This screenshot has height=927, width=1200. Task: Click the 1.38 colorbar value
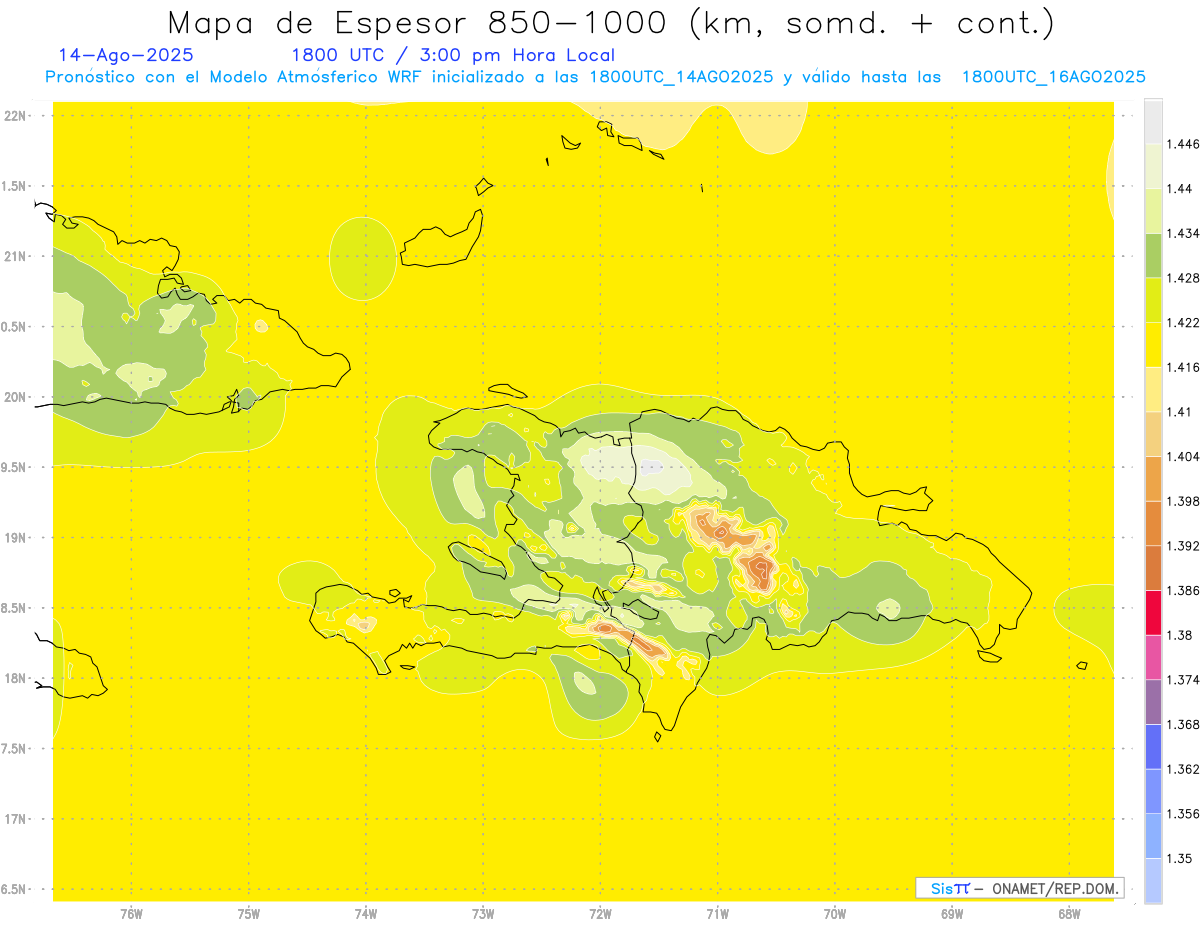tap(1179, 635)
